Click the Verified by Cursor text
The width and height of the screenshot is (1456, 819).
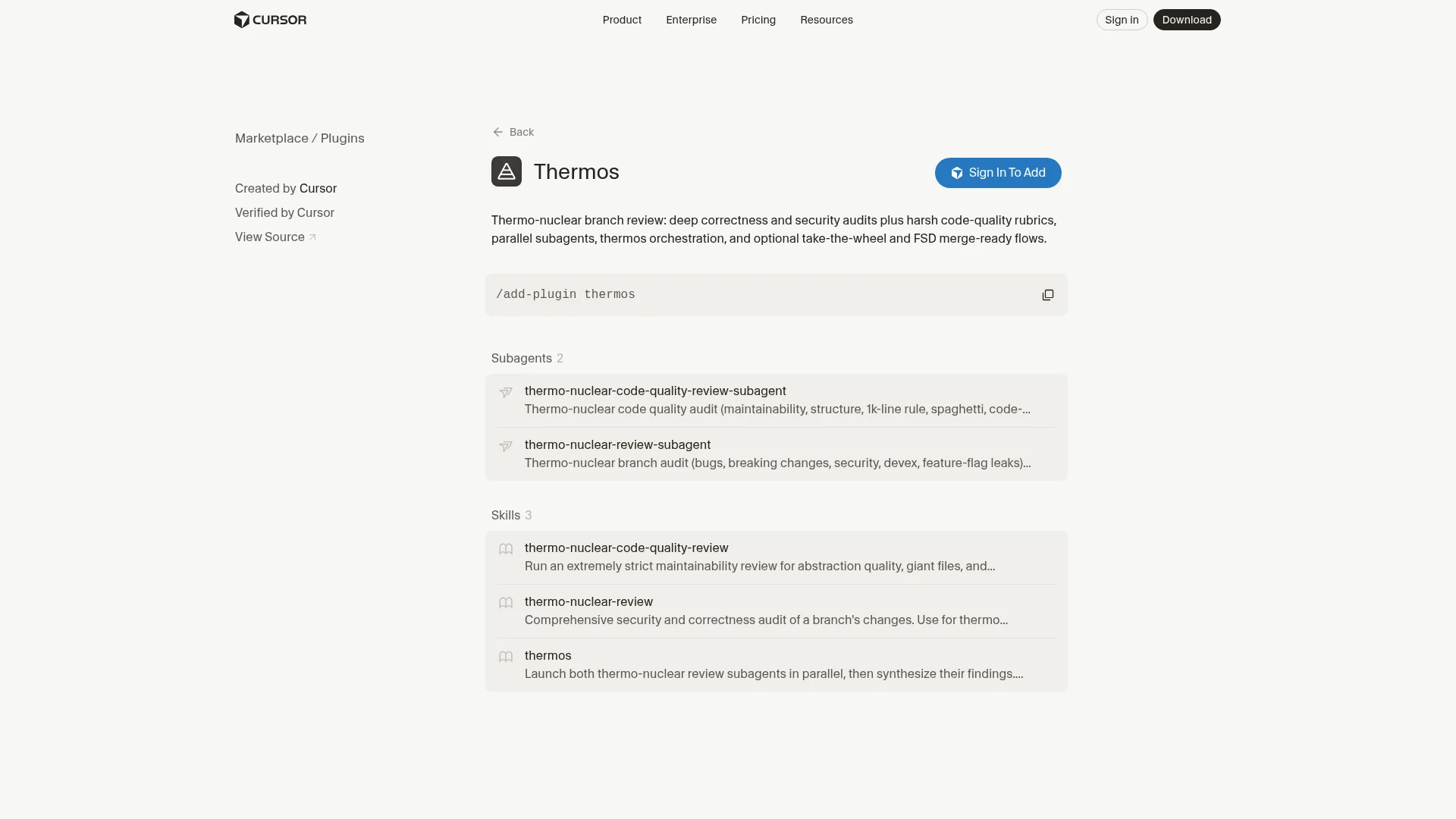[284, 212]
